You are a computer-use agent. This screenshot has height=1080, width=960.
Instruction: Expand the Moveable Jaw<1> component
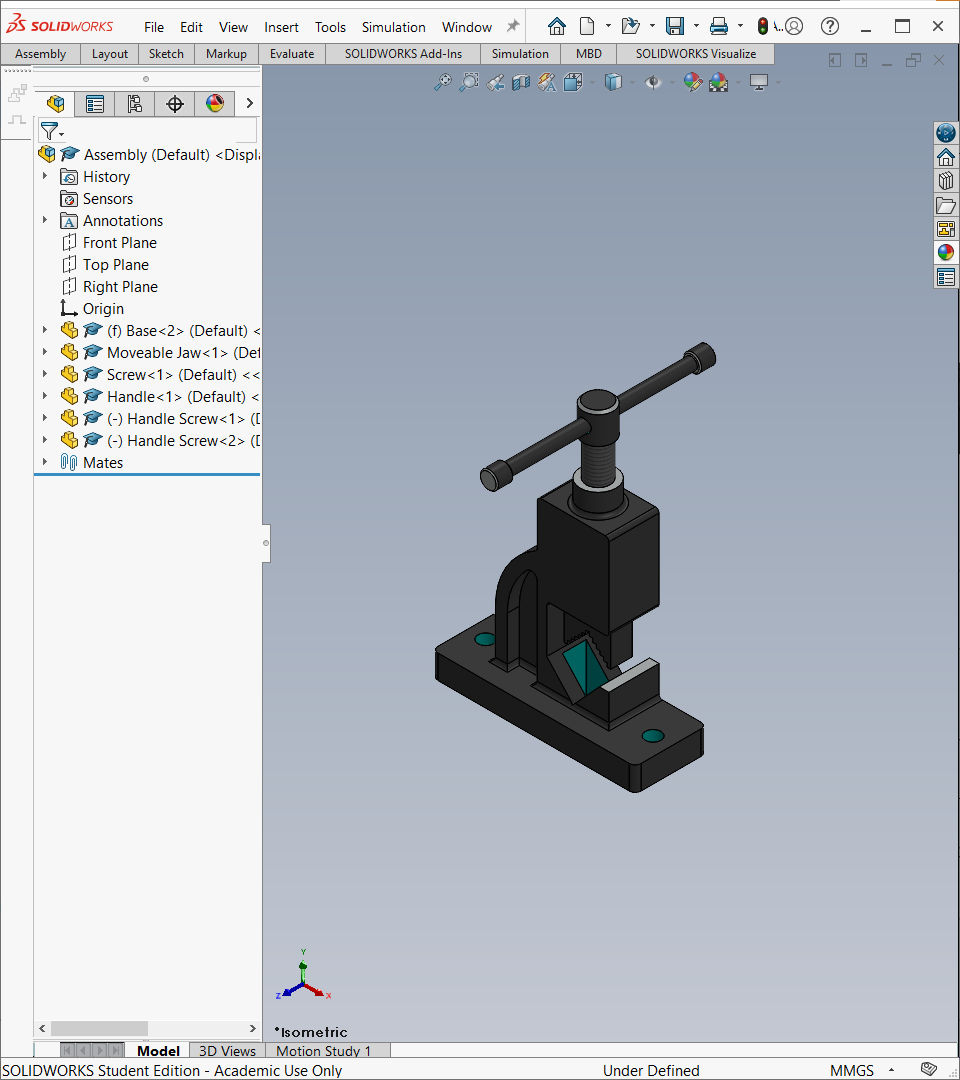[x=45, y=352]
